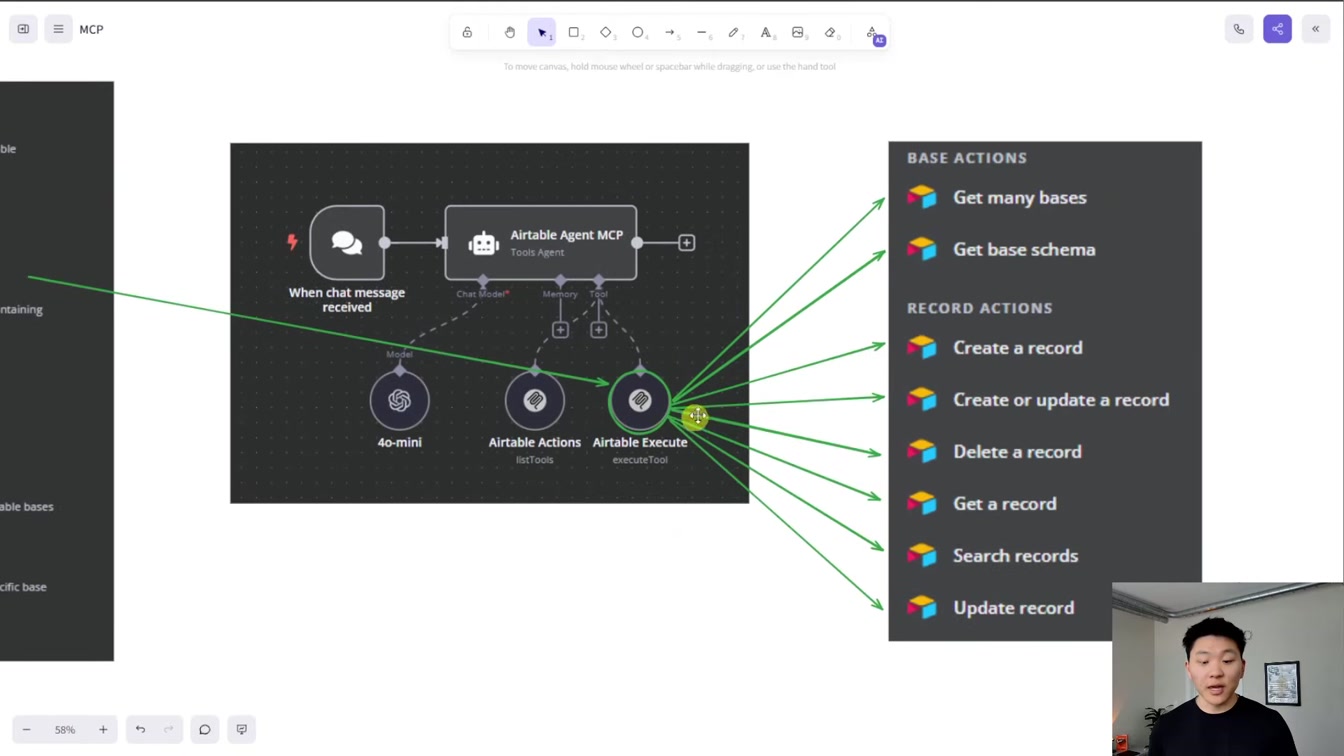The width and height of the screenshot is (1344, 756).
Task: Start a call with the phone icon
Action: click(x=1239, y=29)
